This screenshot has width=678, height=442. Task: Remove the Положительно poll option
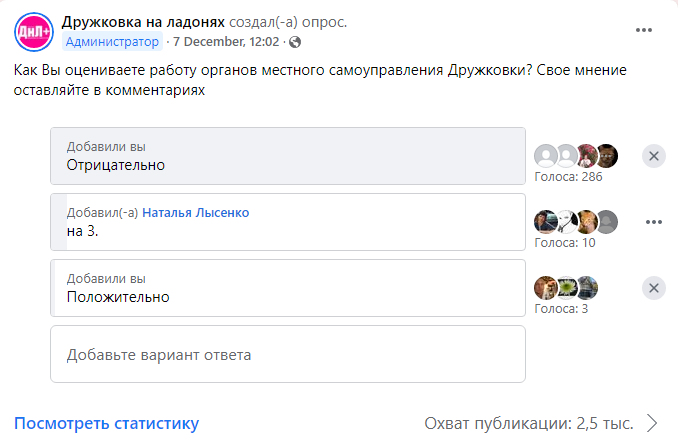click(653, 288)
